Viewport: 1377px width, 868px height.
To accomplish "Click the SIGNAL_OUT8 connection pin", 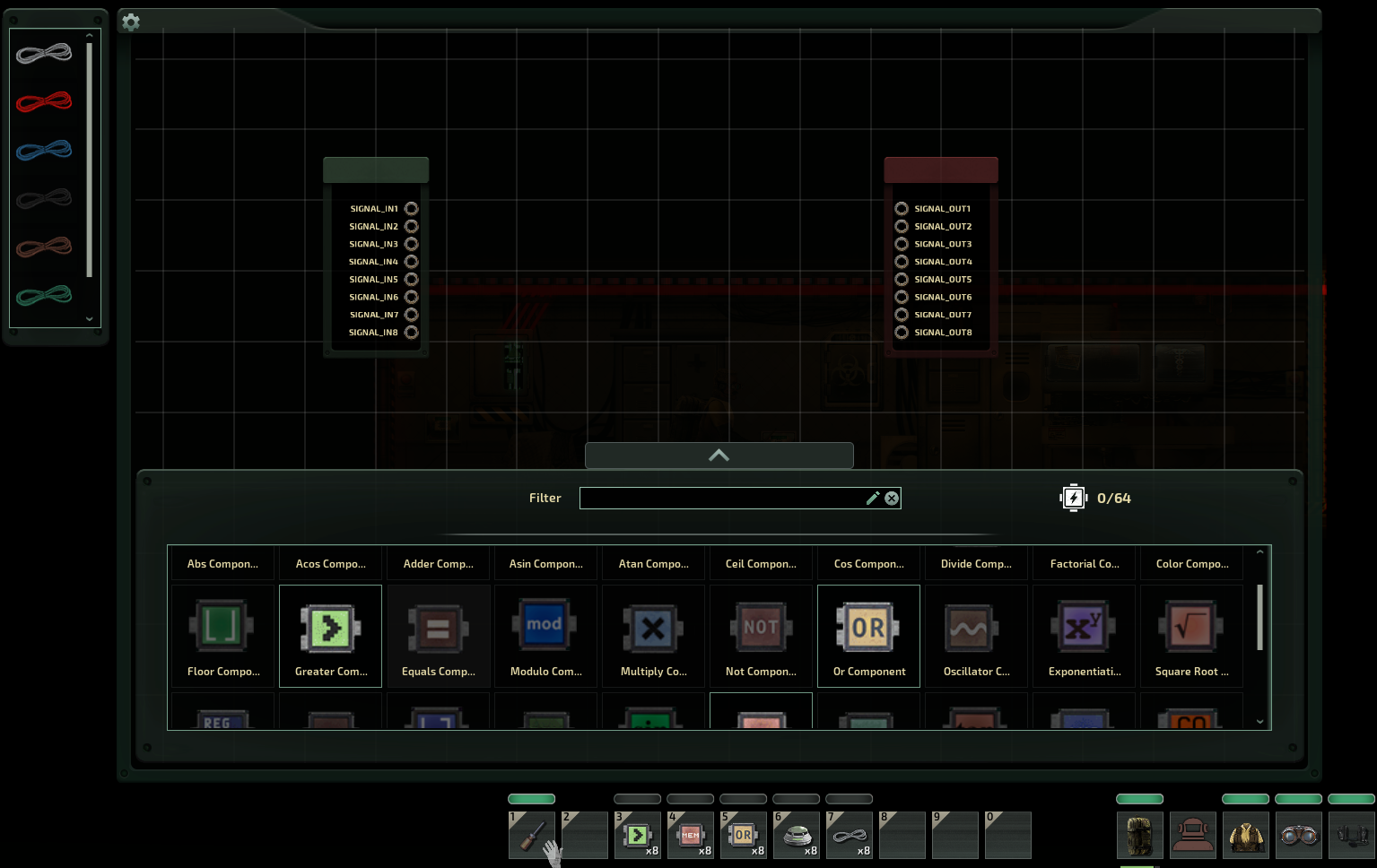I will (x=902, y=333).
